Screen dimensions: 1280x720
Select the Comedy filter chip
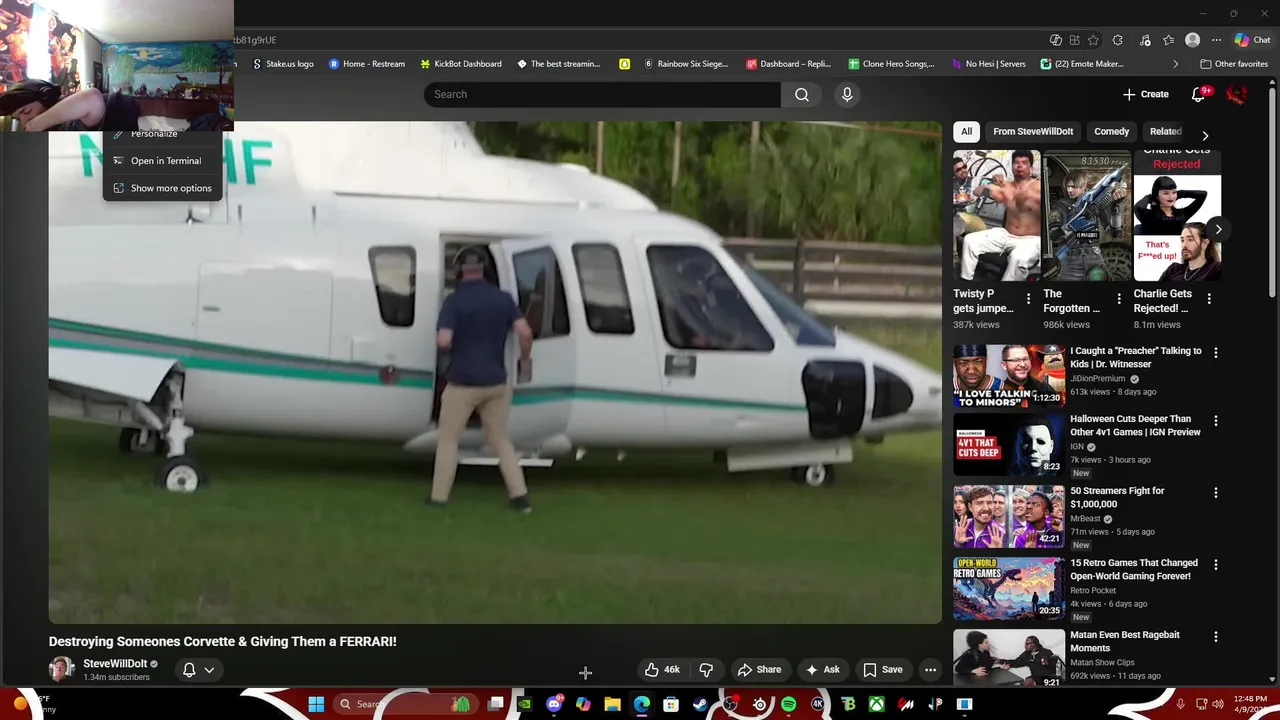click(1111, 132)
